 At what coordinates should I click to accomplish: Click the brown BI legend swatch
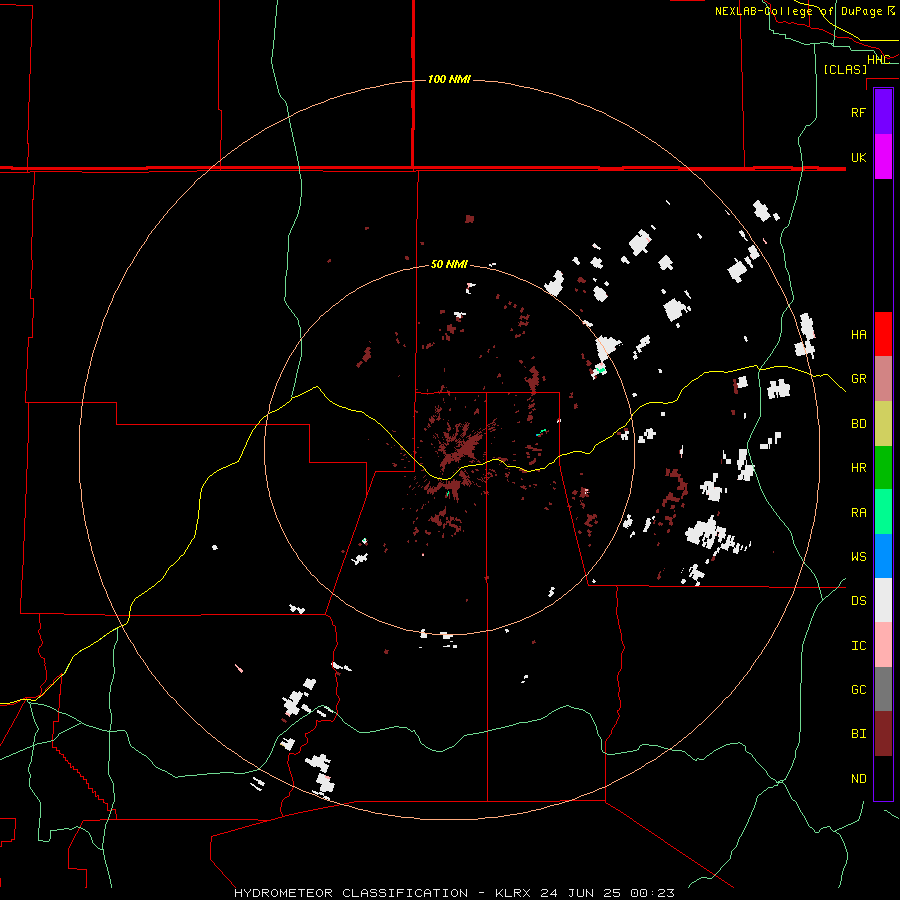coord(883,734)
